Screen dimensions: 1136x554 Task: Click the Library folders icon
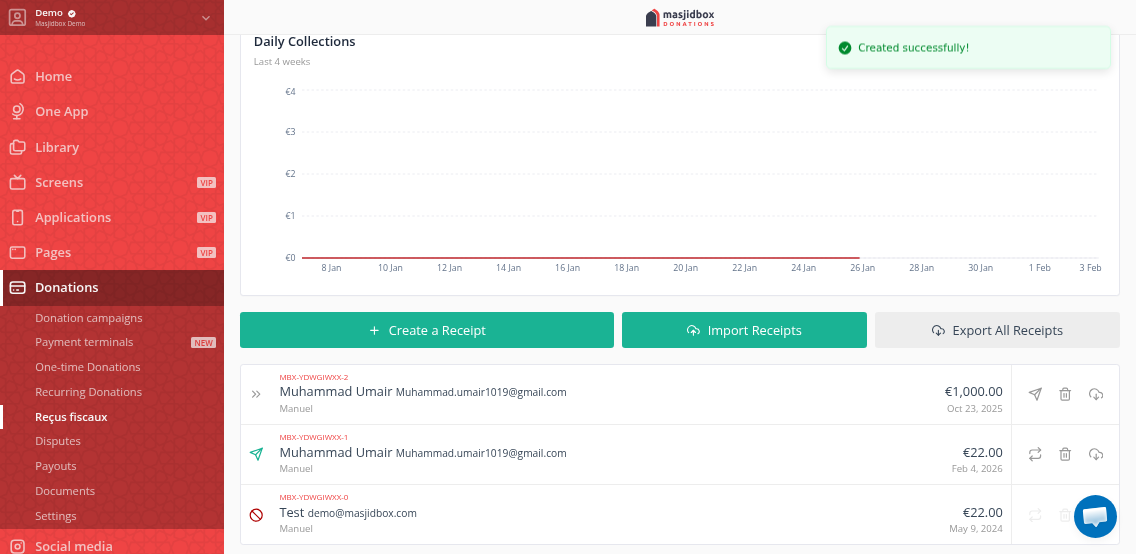[x=17, y=147]
